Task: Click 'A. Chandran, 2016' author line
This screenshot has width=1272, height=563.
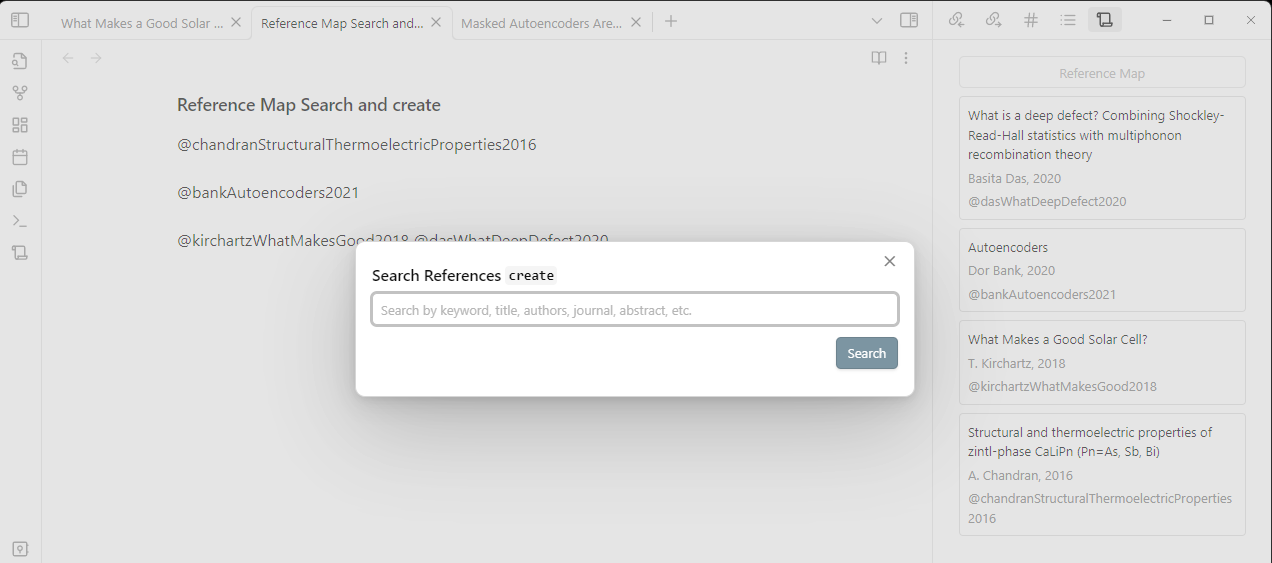Action: tap(1020, 476)
